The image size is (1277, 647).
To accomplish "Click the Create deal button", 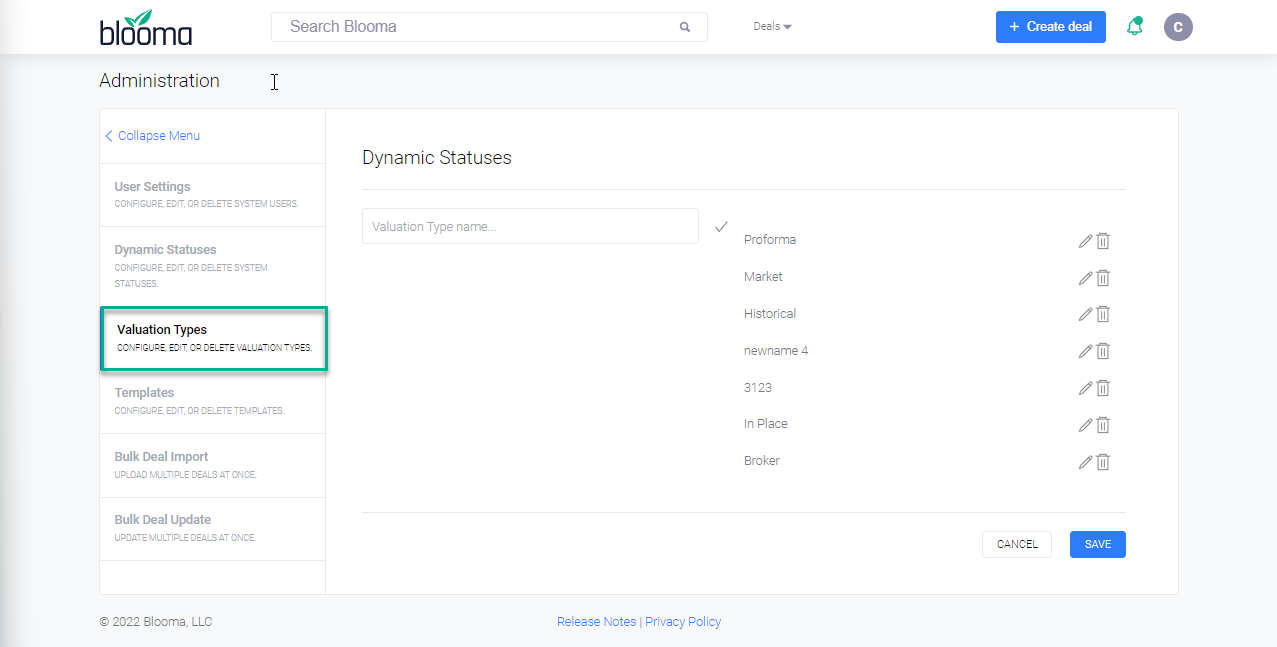I will click(x=1050, y=27).
